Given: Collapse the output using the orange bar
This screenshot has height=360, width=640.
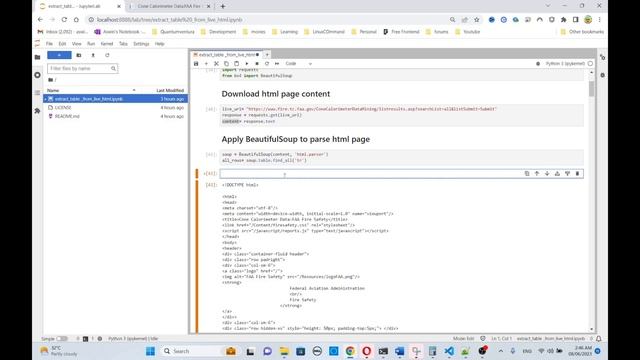Looking at the screenshot, I should click(197, 256).
